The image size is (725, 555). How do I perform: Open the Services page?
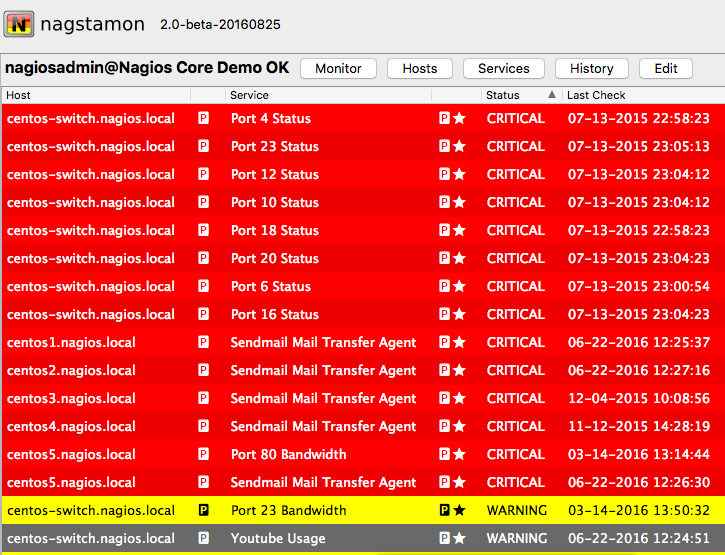[x=503, y=68]
